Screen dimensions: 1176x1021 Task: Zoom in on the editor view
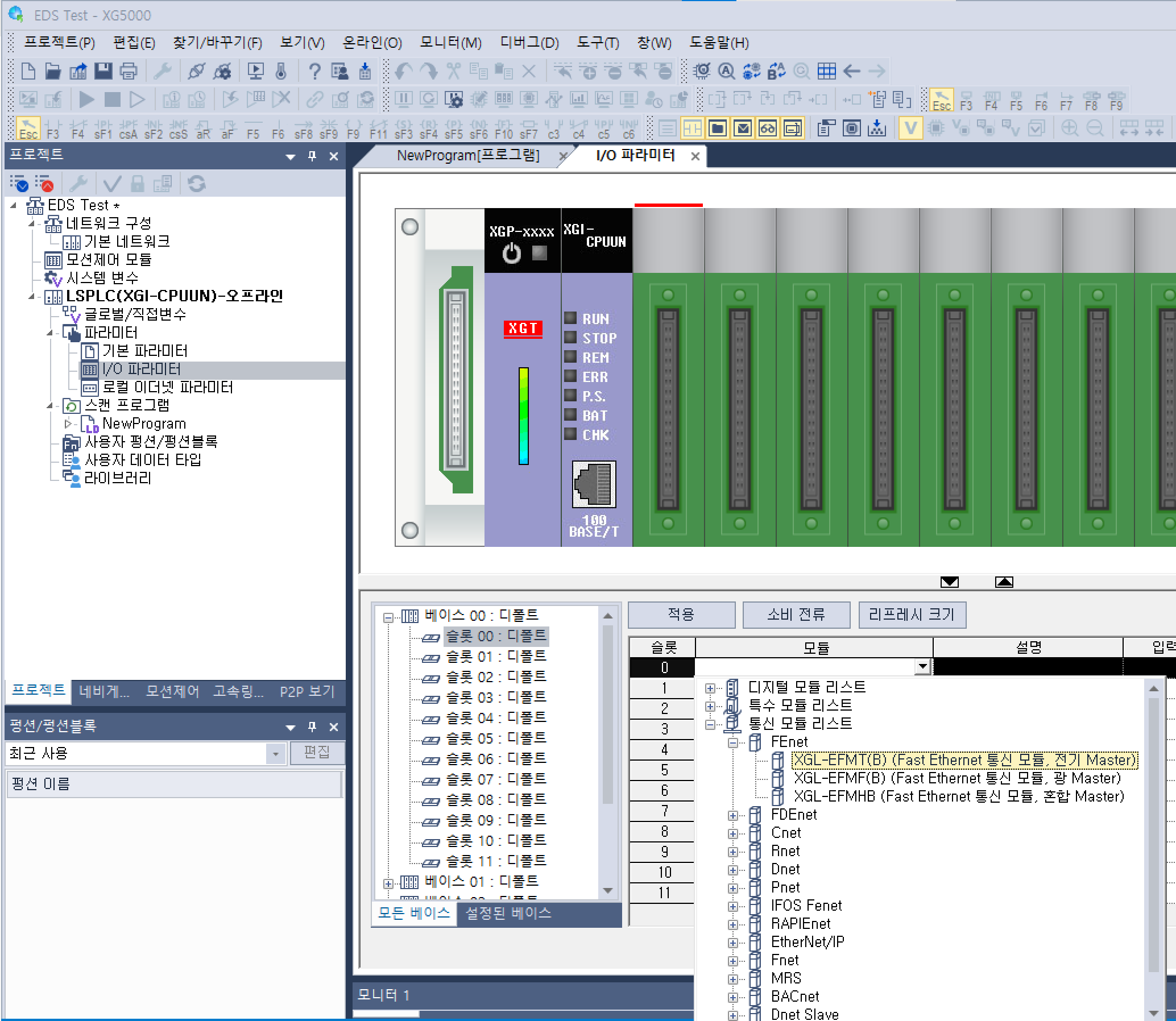pos(1071,128)
